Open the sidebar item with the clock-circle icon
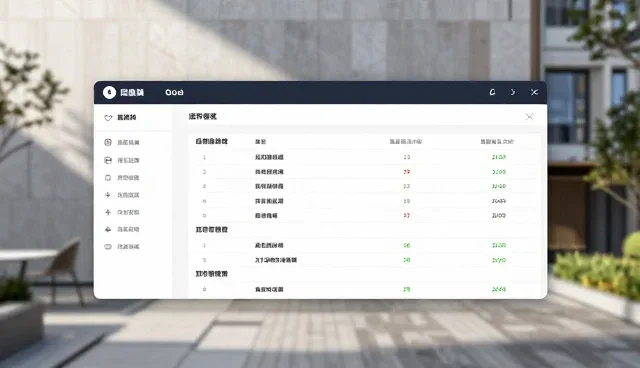640x368 pixels. 122,142
